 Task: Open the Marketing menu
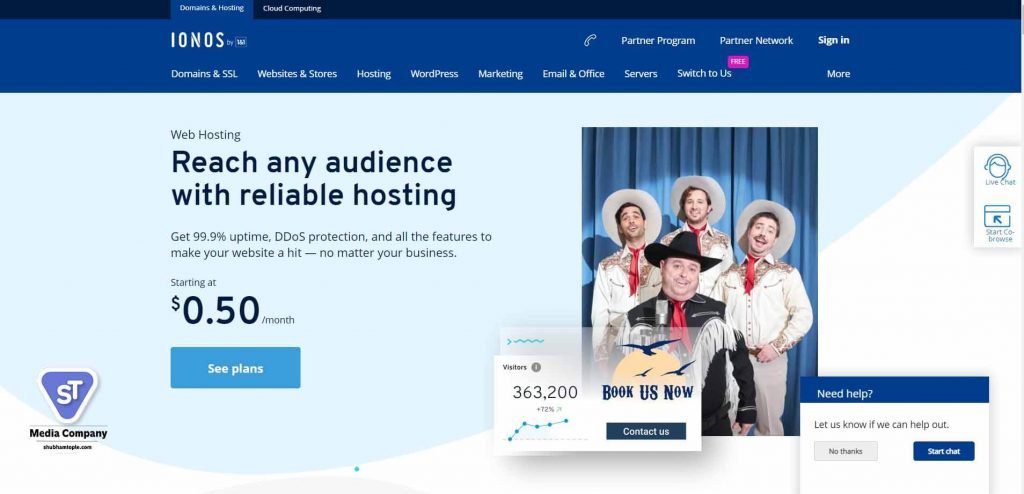click(x=500, y=74)
